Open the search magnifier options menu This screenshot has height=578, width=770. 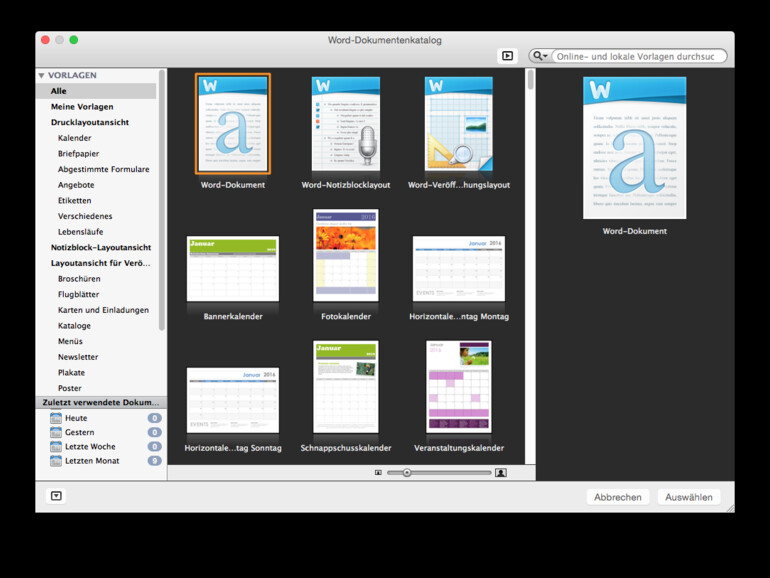coord(540,56)
